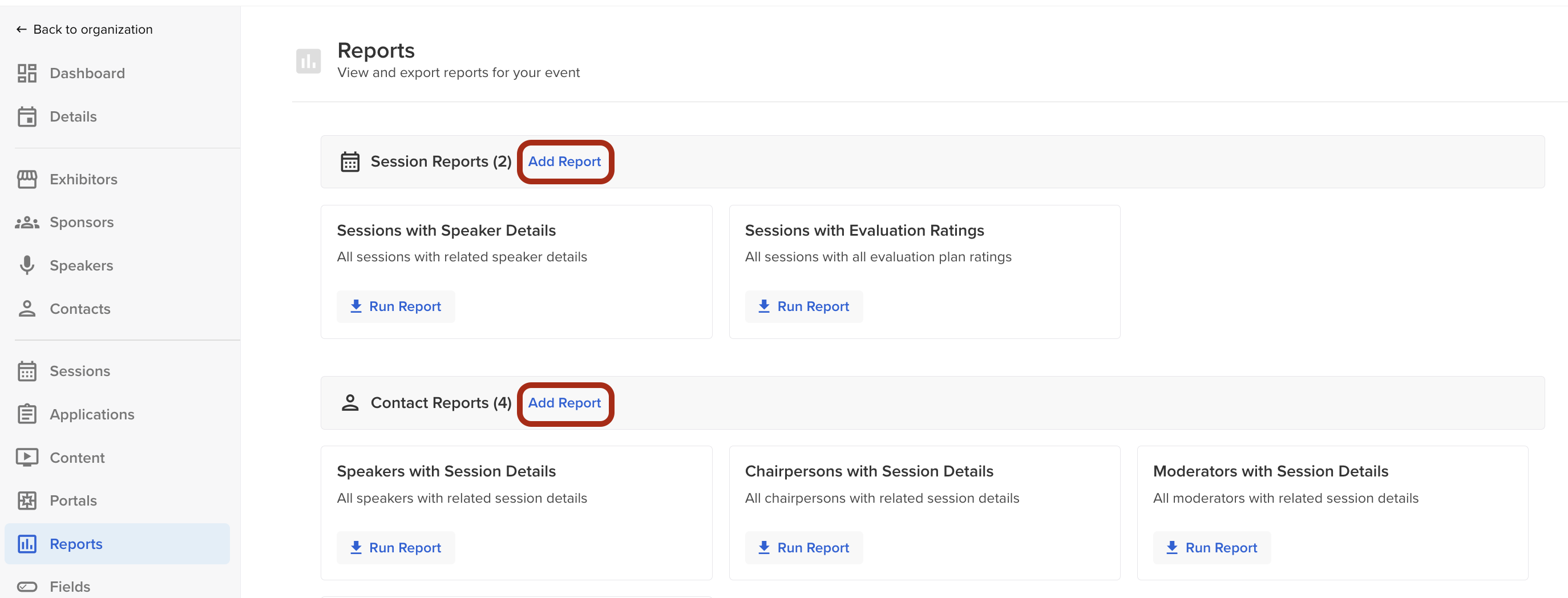Navigate to Portals
The image size is (1568, 598).
pos(73,500)
